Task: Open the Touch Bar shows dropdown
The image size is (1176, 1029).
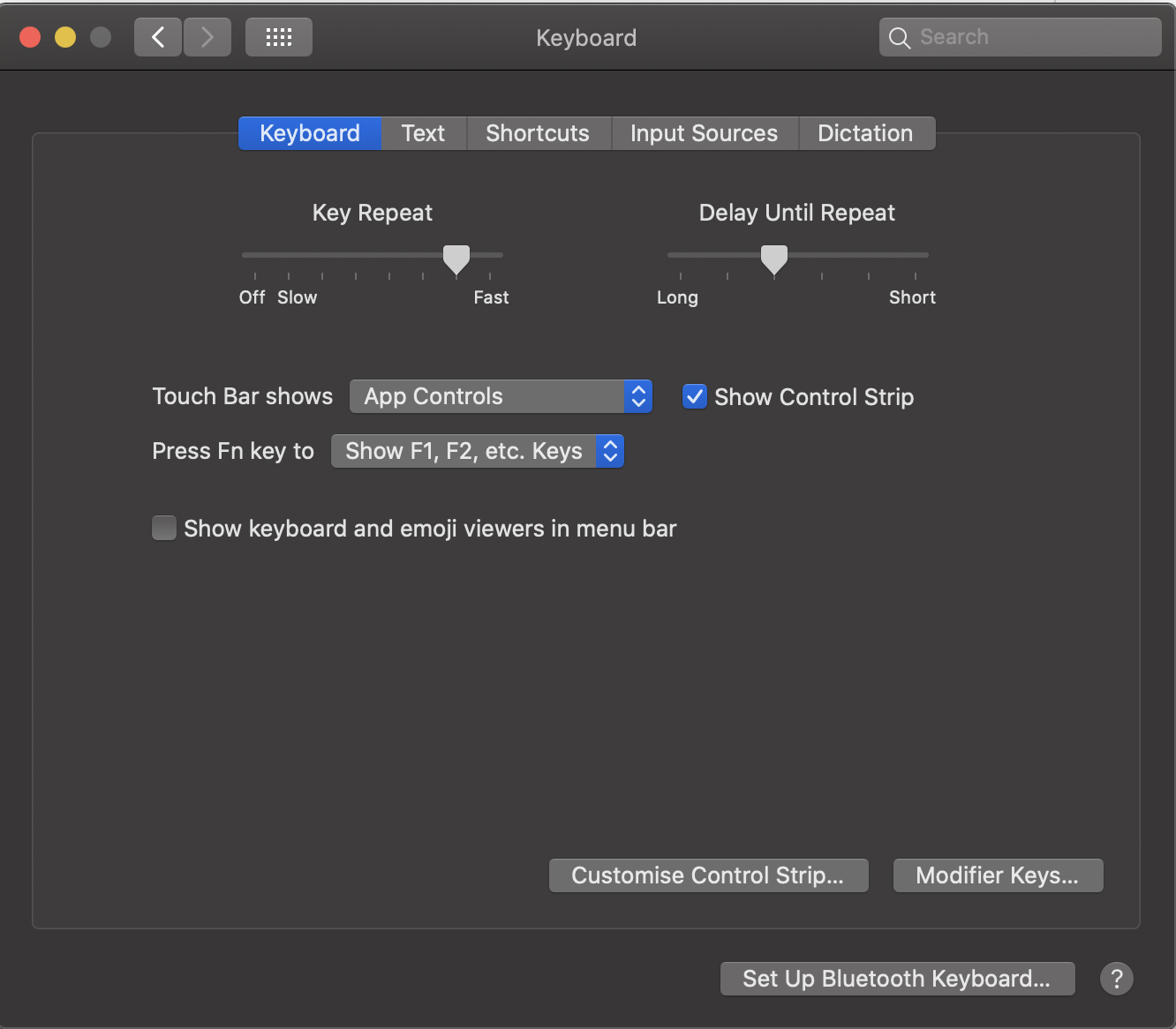Action: pos(501,396)
